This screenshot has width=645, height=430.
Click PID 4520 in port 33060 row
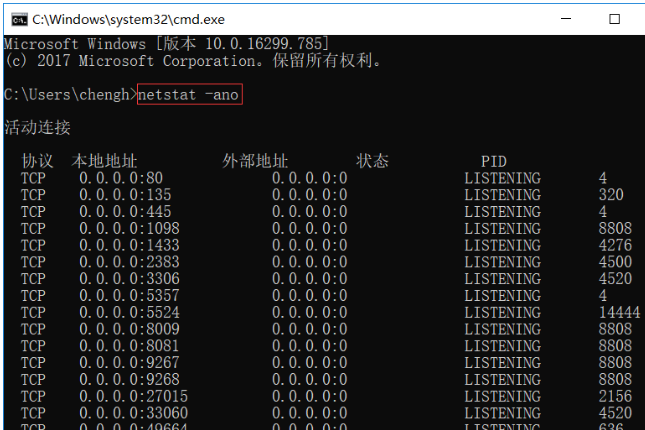coord(615,413)
